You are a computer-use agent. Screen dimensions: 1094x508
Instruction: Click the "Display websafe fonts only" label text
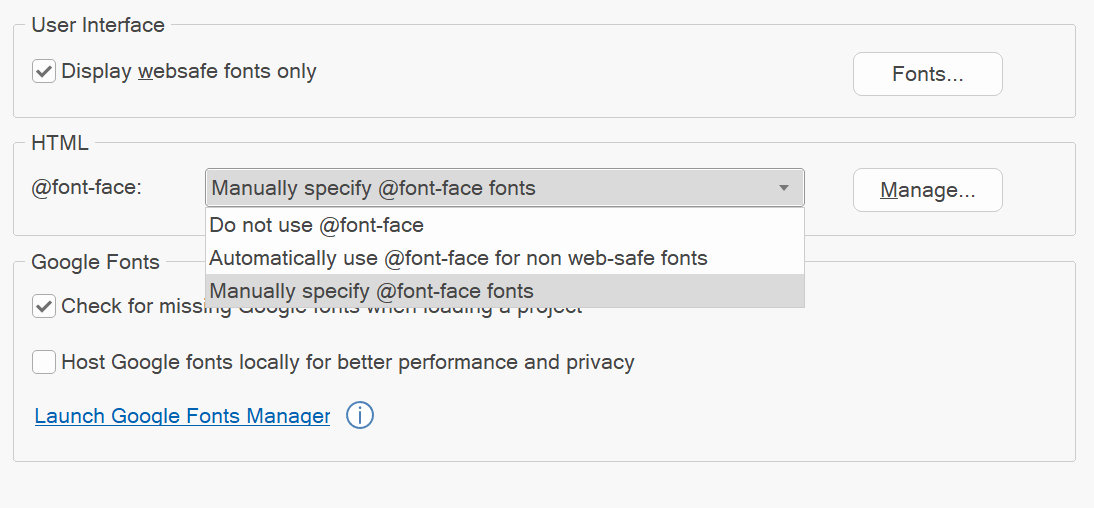(x=189, y=72)
